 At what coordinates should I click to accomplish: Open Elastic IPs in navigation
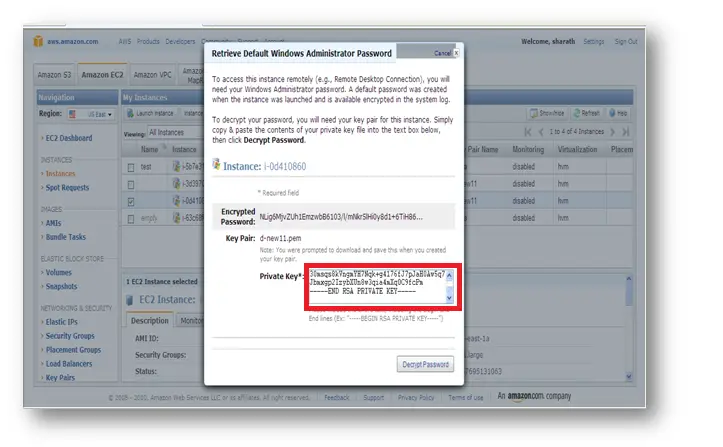pos(61,322)
